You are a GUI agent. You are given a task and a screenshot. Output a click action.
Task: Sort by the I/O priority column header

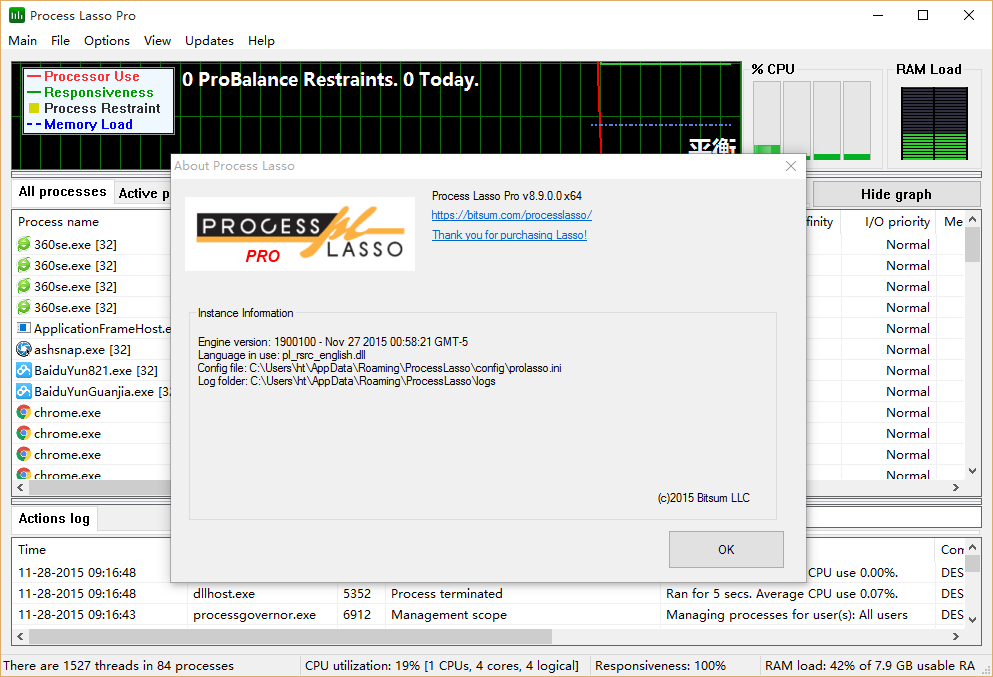(x=896, y=222)
